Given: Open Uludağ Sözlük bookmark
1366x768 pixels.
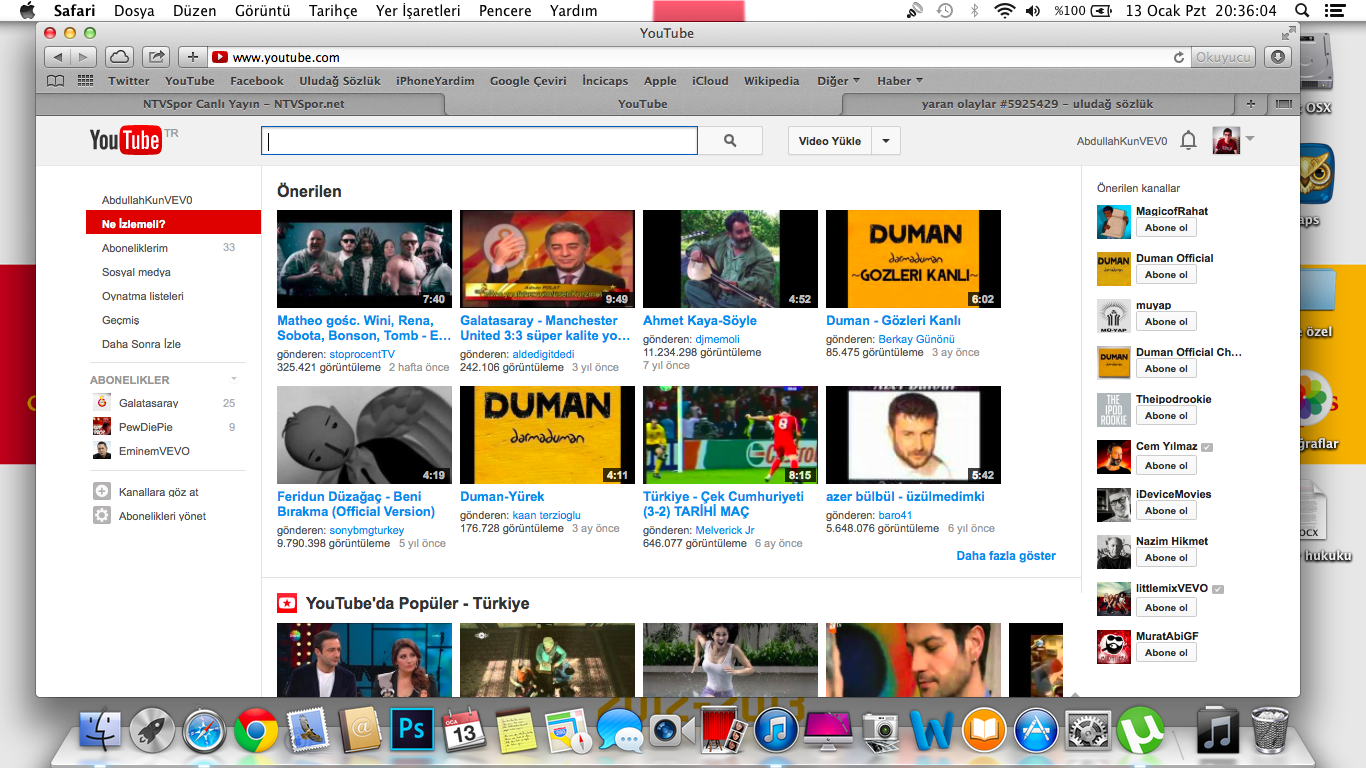Looking at the screenshot, I should (x=340, y=81).
